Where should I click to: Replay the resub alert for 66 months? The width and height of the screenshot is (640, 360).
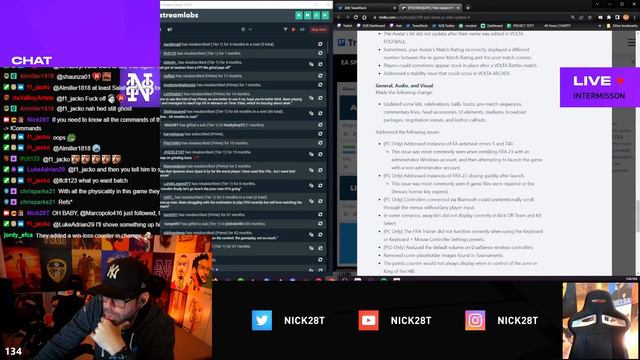[320, 113]
